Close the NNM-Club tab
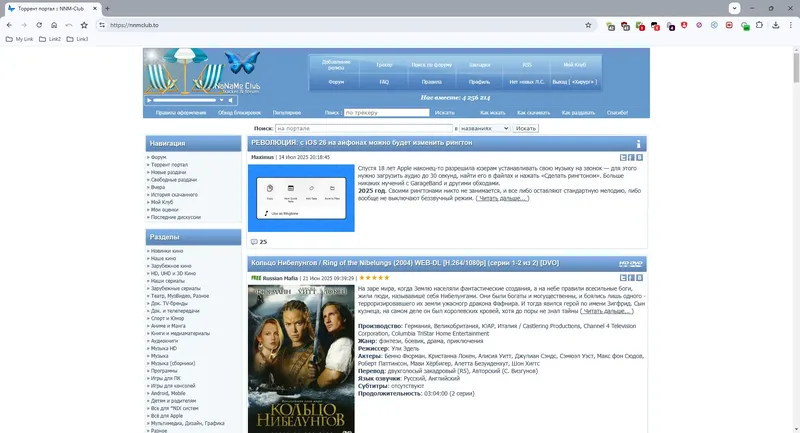 coord(95,9)
